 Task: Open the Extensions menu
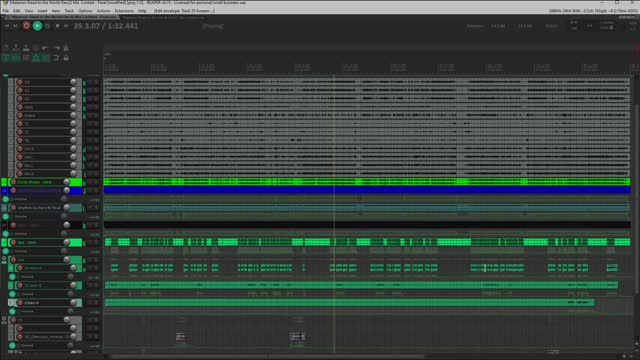coord(124,11)
